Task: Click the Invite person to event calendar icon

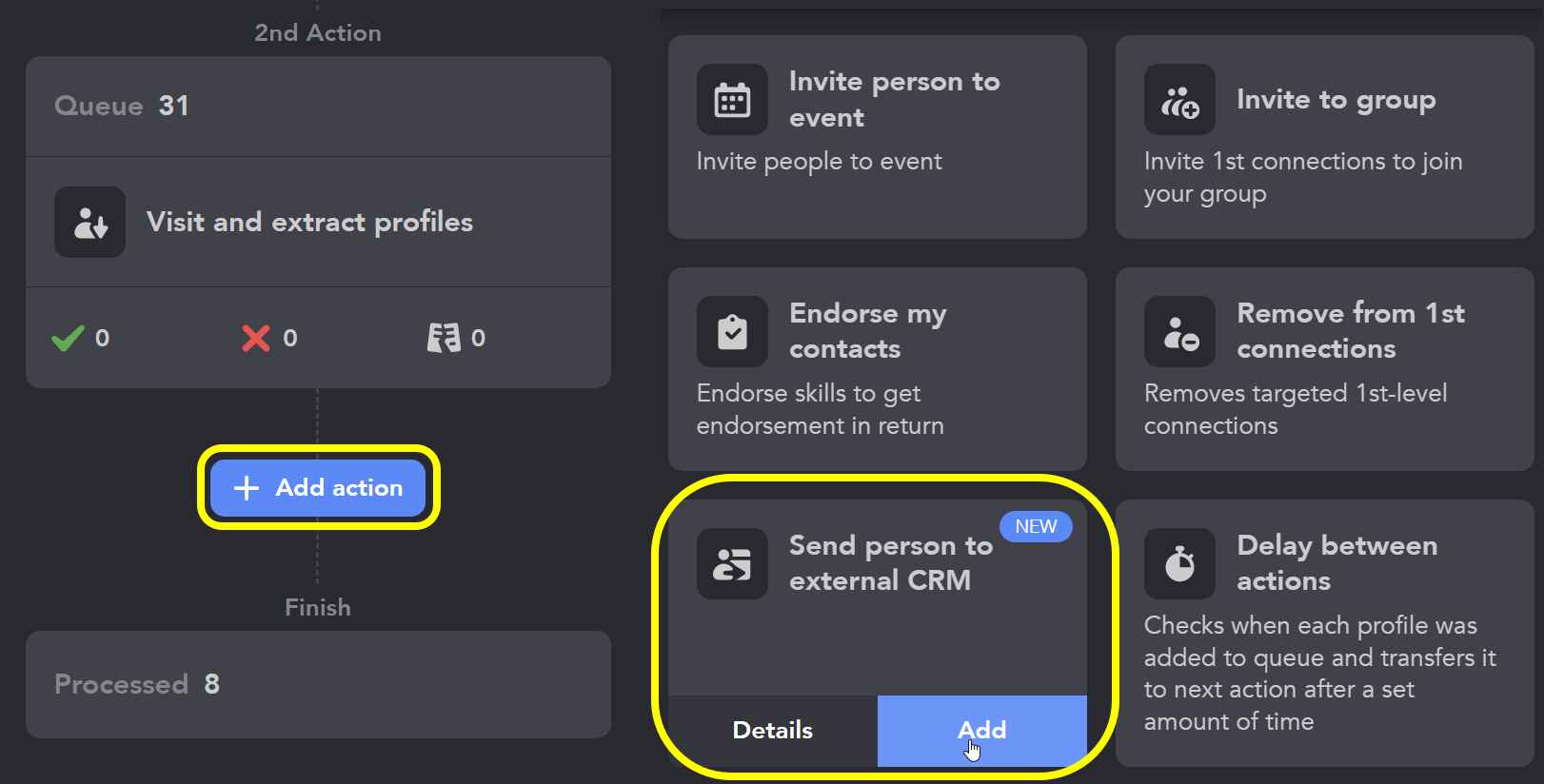Action: (x=732, y=99)
